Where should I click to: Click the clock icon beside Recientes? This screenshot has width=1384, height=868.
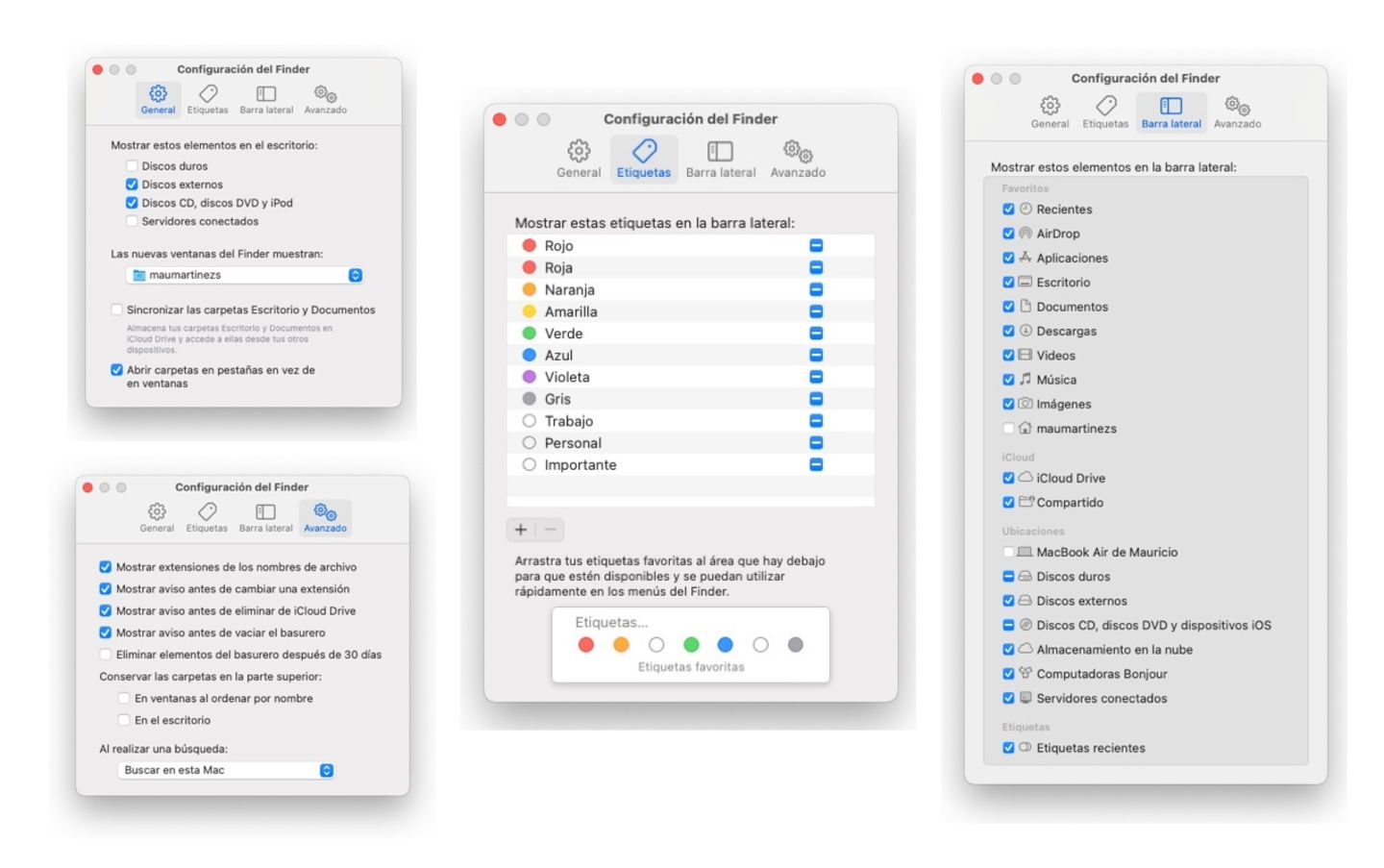click(1026, 209)
